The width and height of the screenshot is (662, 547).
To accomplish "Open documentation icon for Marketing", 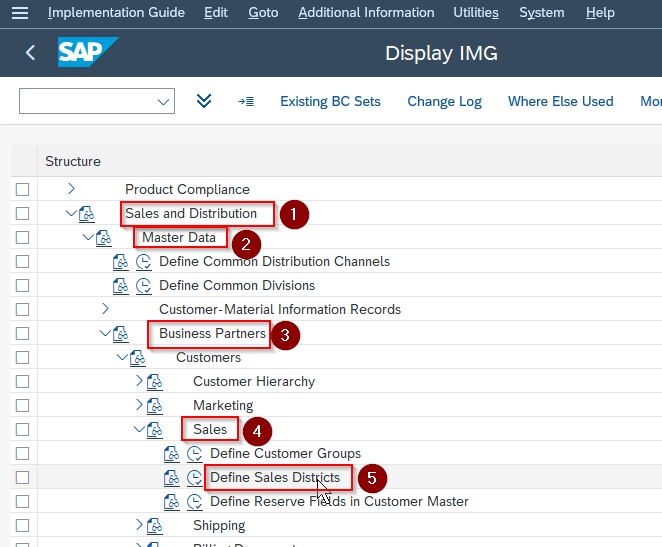I will point(155,406).
